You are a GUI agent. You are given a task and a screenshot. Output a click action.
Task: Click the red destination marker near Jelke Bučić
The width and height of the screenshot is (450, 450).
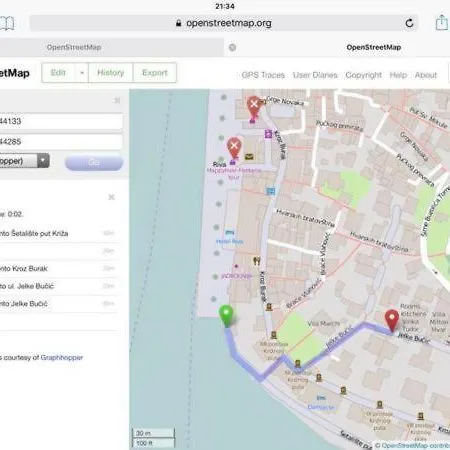[392, 320]
